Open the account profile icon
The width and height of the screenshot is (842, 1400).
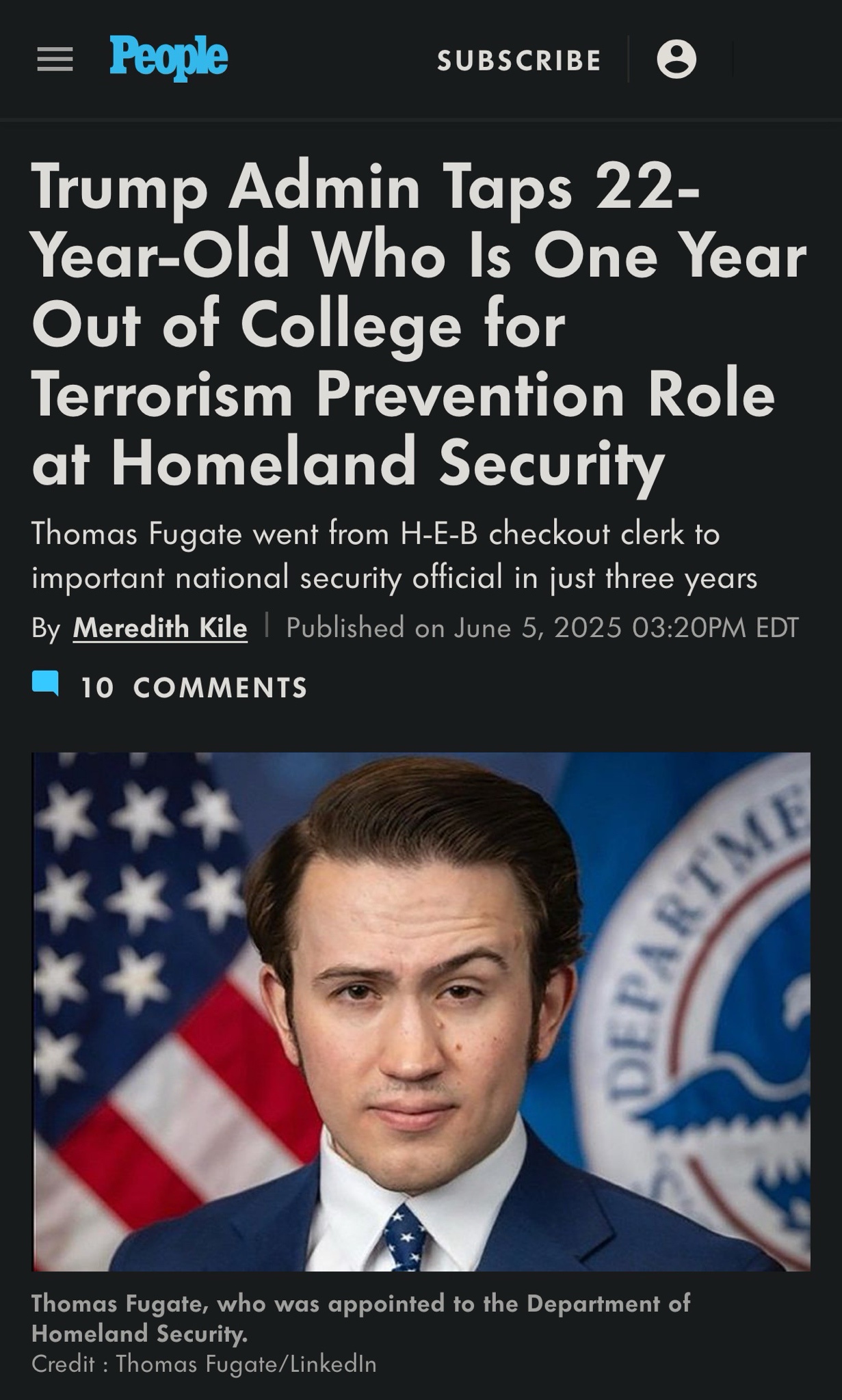tap(676, 60)
